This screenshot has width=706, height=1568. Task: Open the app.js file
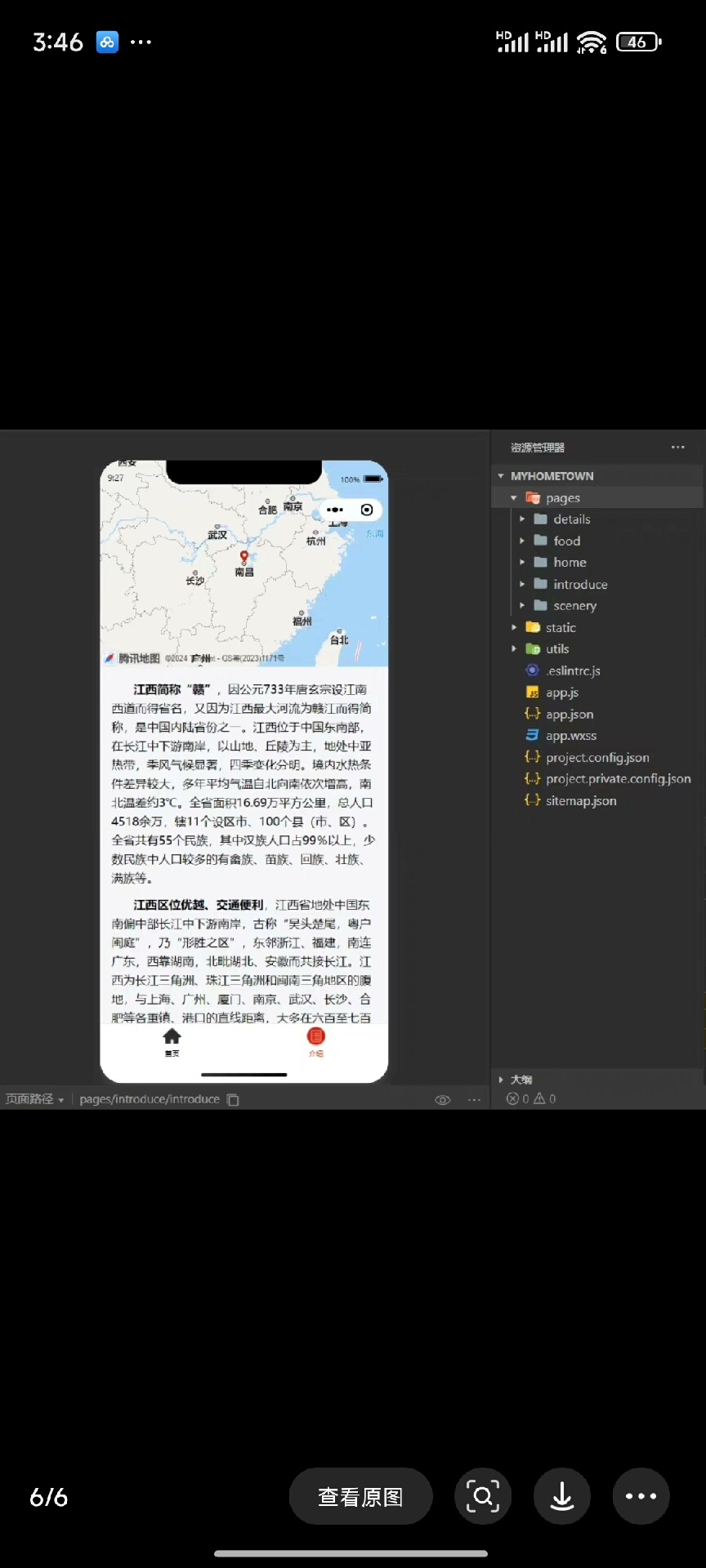coord(562,693)
